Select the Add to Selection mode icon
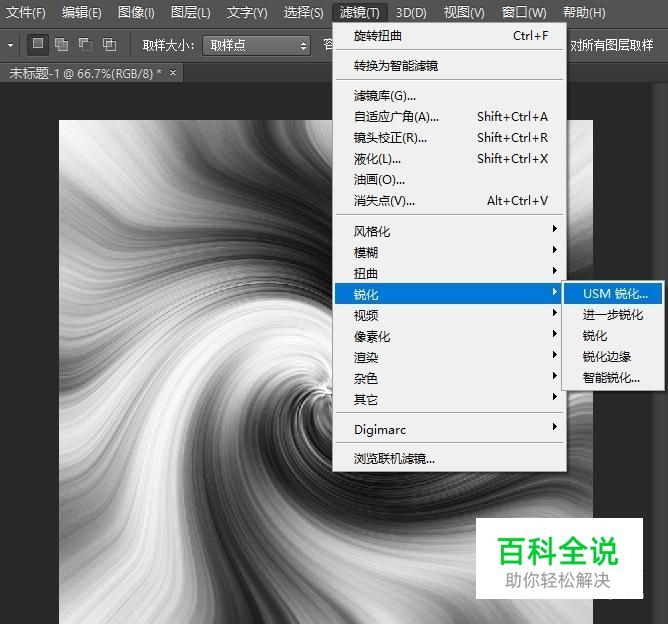 [61, 44]
